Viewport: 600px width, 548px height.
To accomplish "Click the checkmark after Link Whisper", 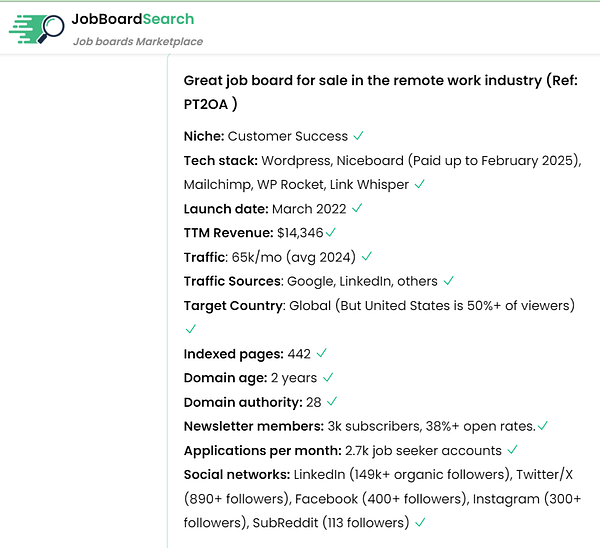I will click(420, 184).
